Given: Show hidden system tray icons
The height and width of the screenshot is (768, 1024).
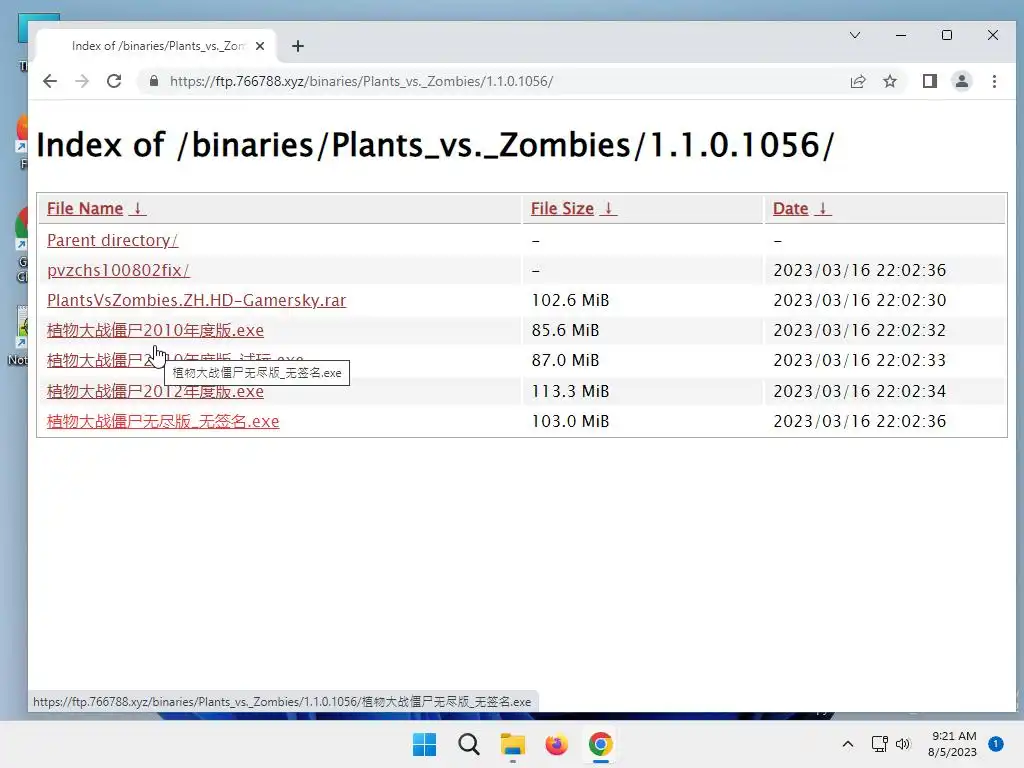Looking at the screenshot, I should click(x=848, y=744).
